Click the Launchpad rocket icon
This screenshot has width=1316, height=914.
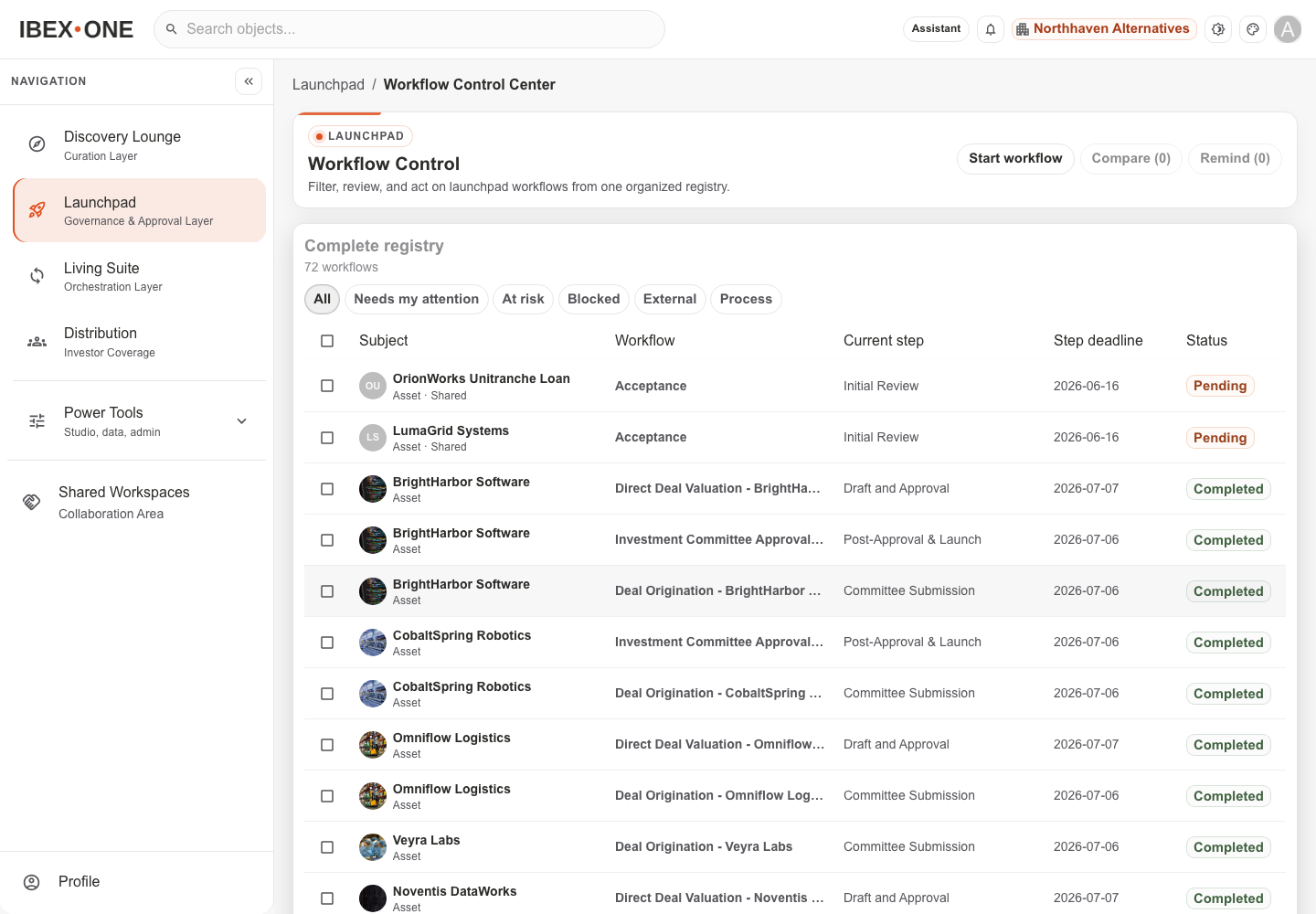coord(37,210)
